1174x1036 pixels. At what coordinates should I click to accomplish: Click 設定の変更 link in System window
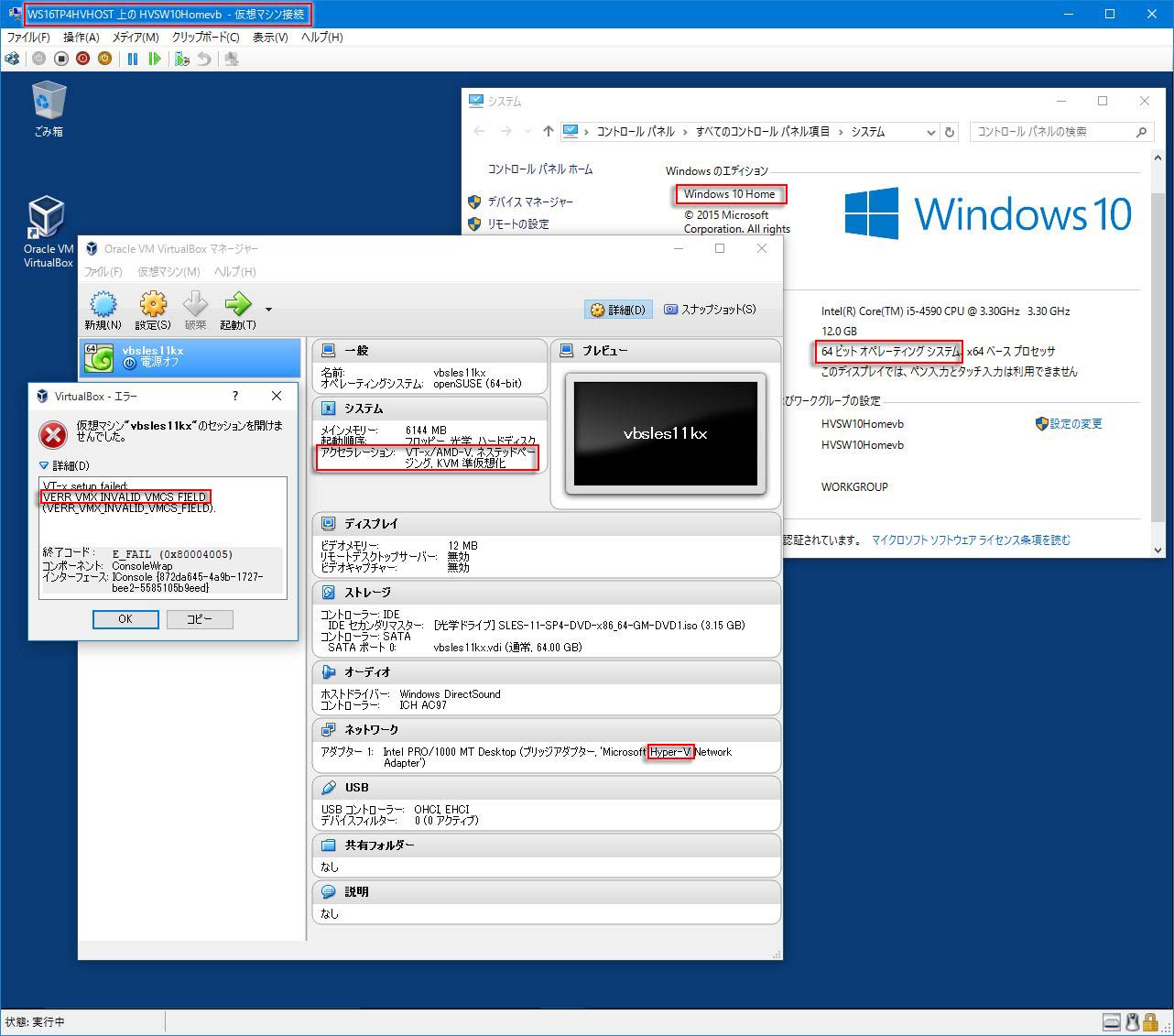coord(1076,424)
